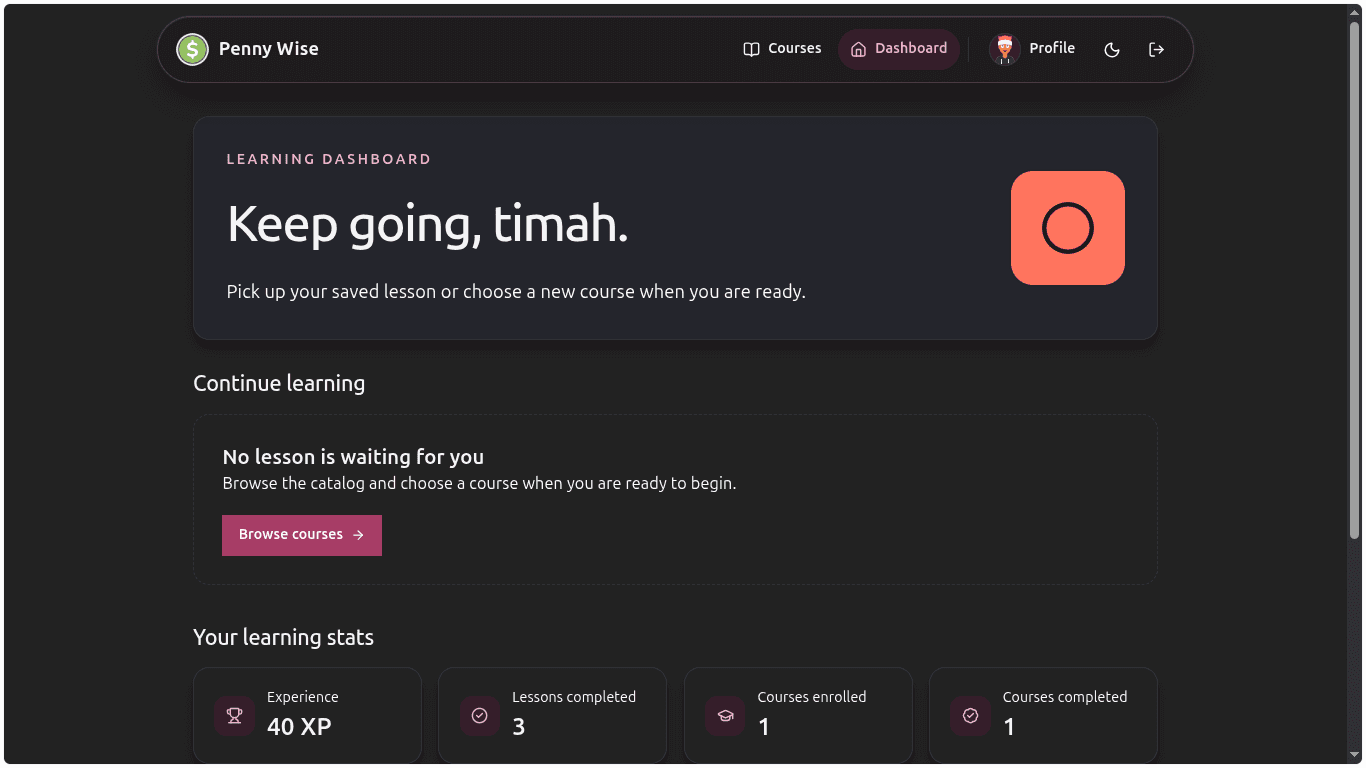Click the Courses completed label
The width and height of the screenshot is (1366, 768).
point(1065,697)
